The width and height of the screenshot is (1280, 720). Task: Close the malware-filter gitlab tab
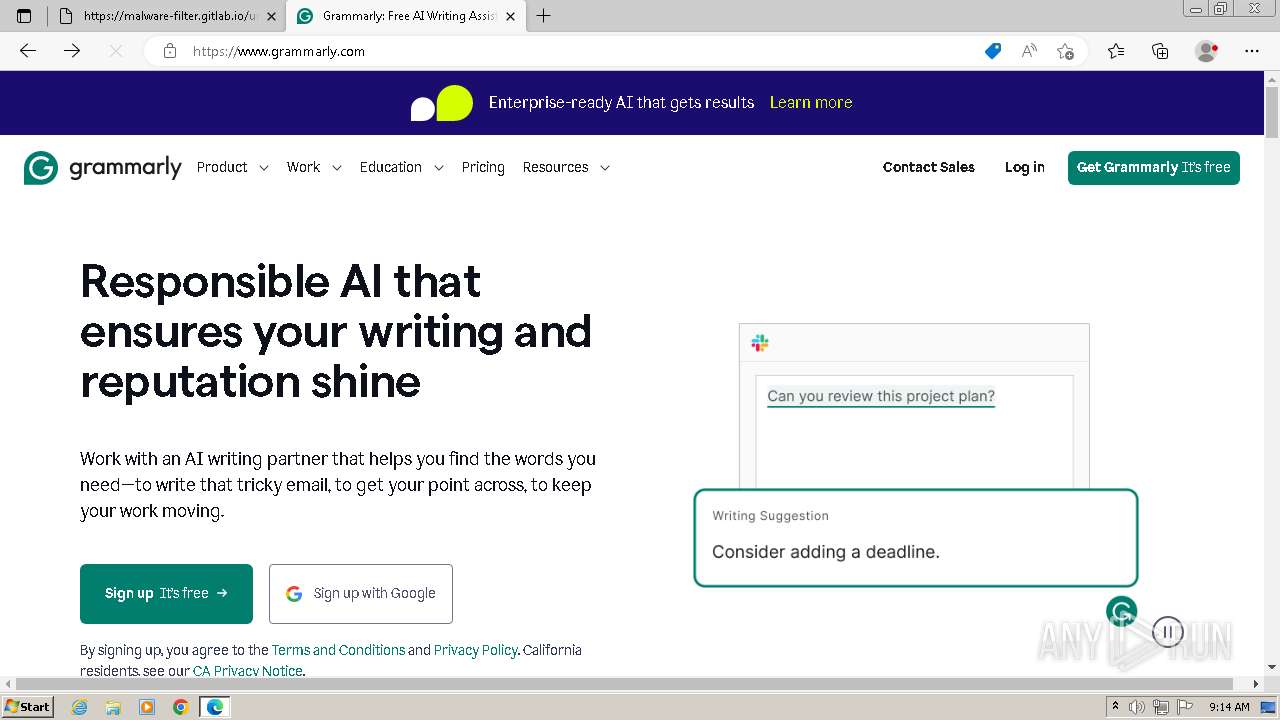click(271, 16)
